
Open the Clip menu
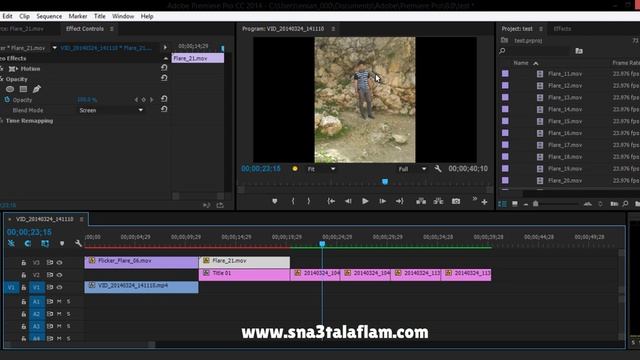coord(24,16)
